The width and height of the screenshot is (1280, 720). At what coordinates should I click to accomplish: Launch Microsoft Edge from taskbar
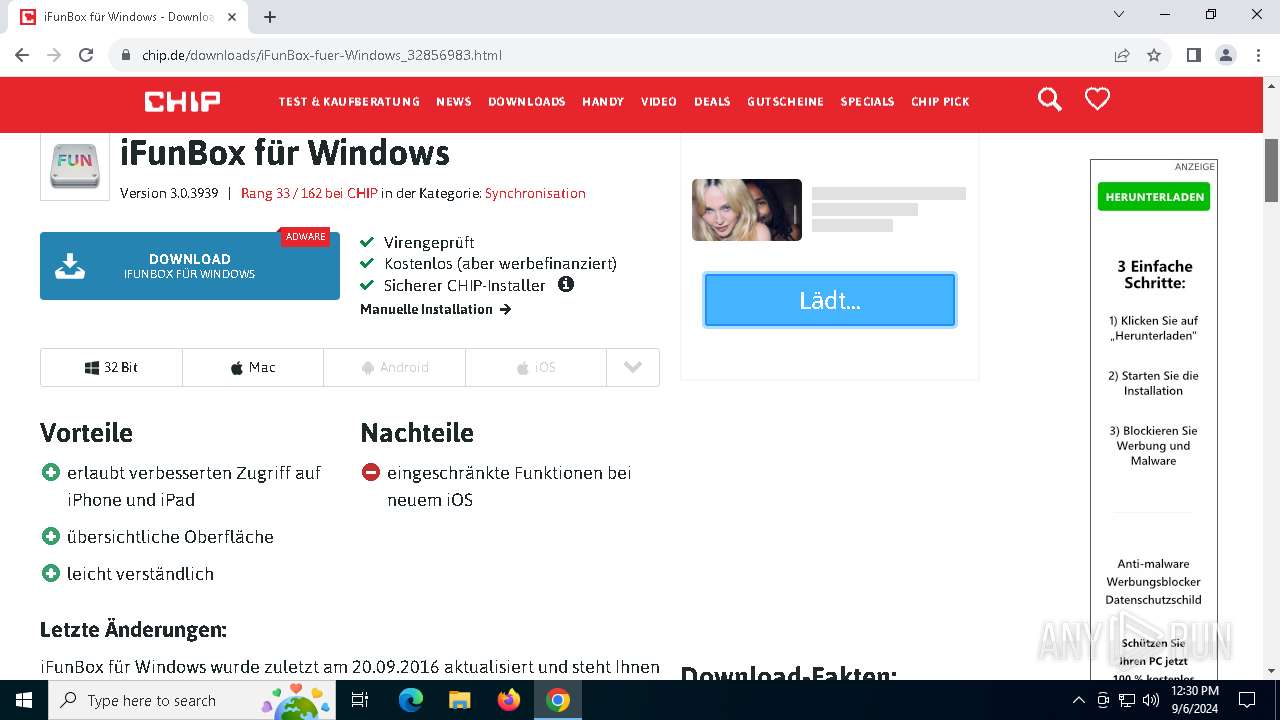point(411,700)
